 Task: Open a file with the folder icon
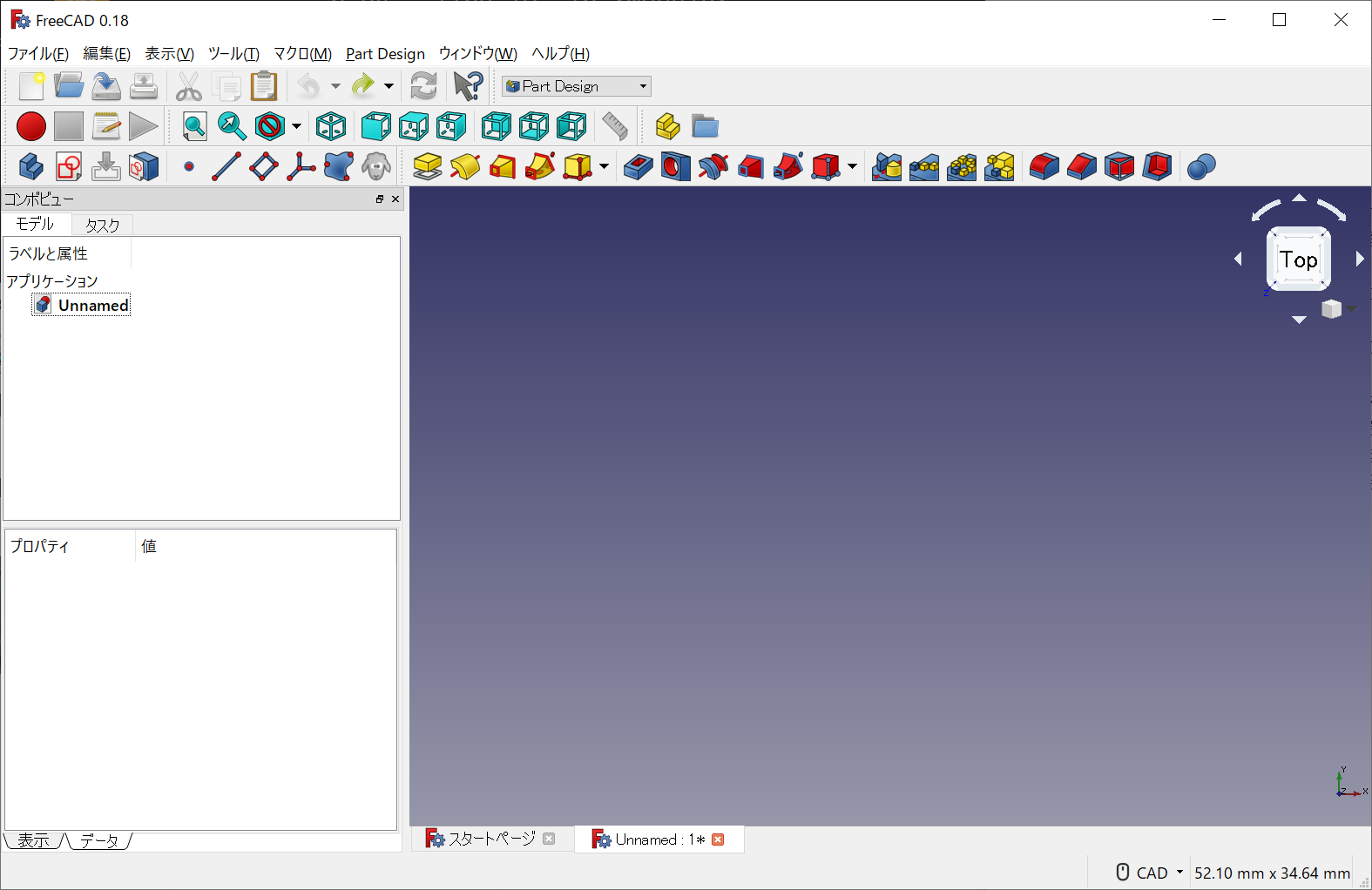[69, 86]
